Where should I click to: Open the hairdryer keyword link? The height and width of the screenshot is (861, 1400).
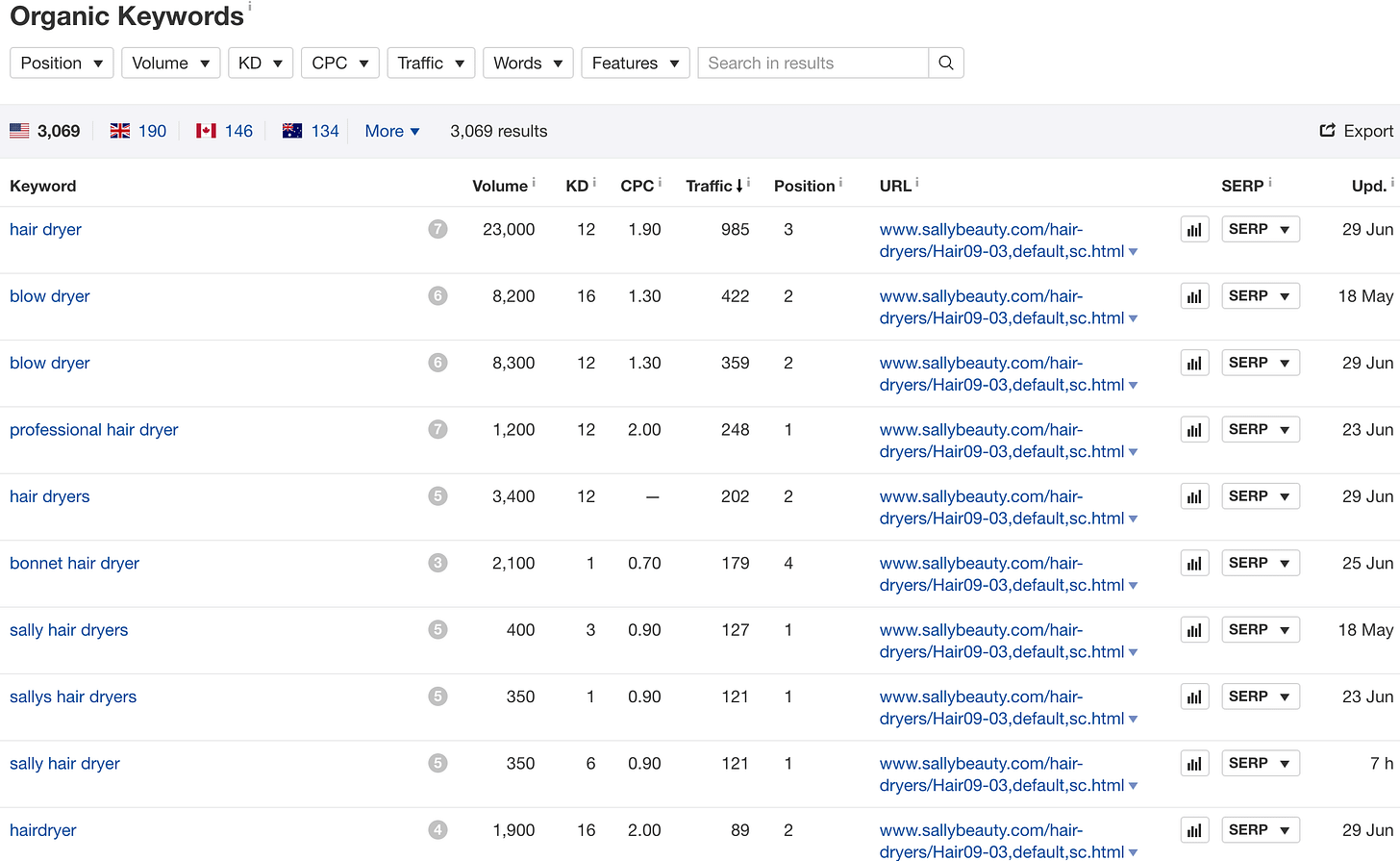click(43, 830)
